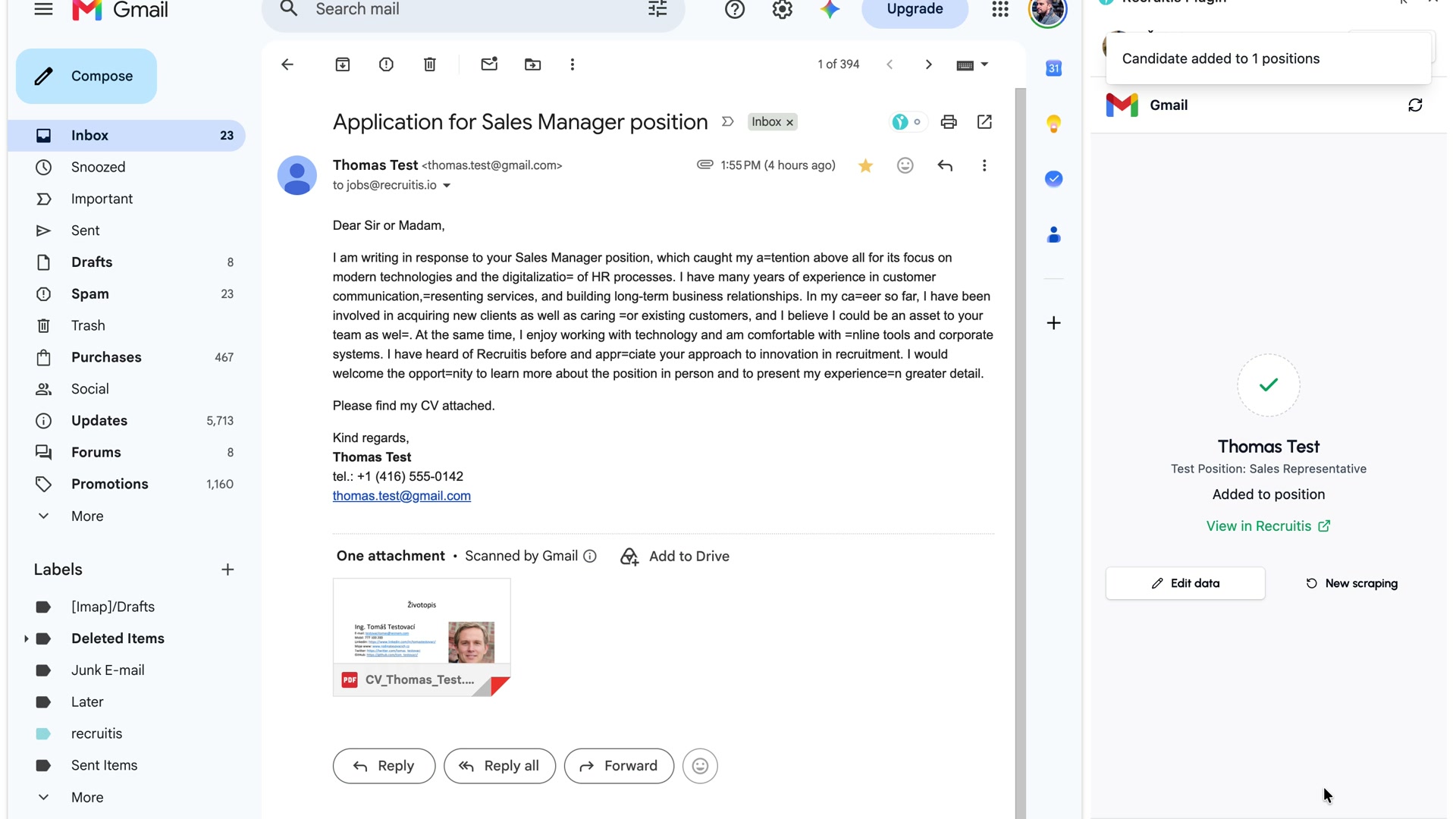This screenshot has width=1456, height=819.
Task: Open the Support help icon
Action: 735,9
